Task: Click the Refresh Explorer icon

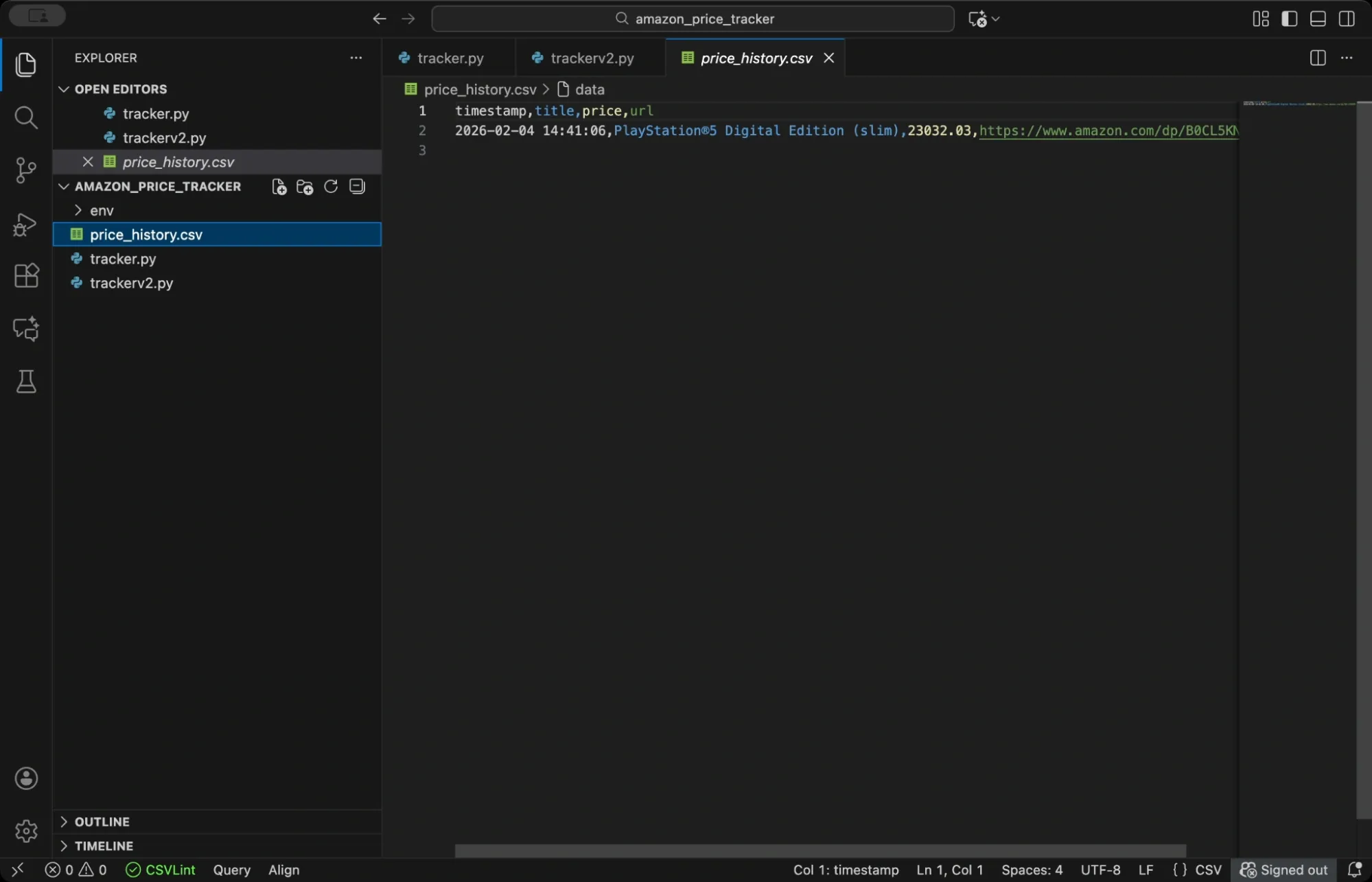Action: coord(331,187)
